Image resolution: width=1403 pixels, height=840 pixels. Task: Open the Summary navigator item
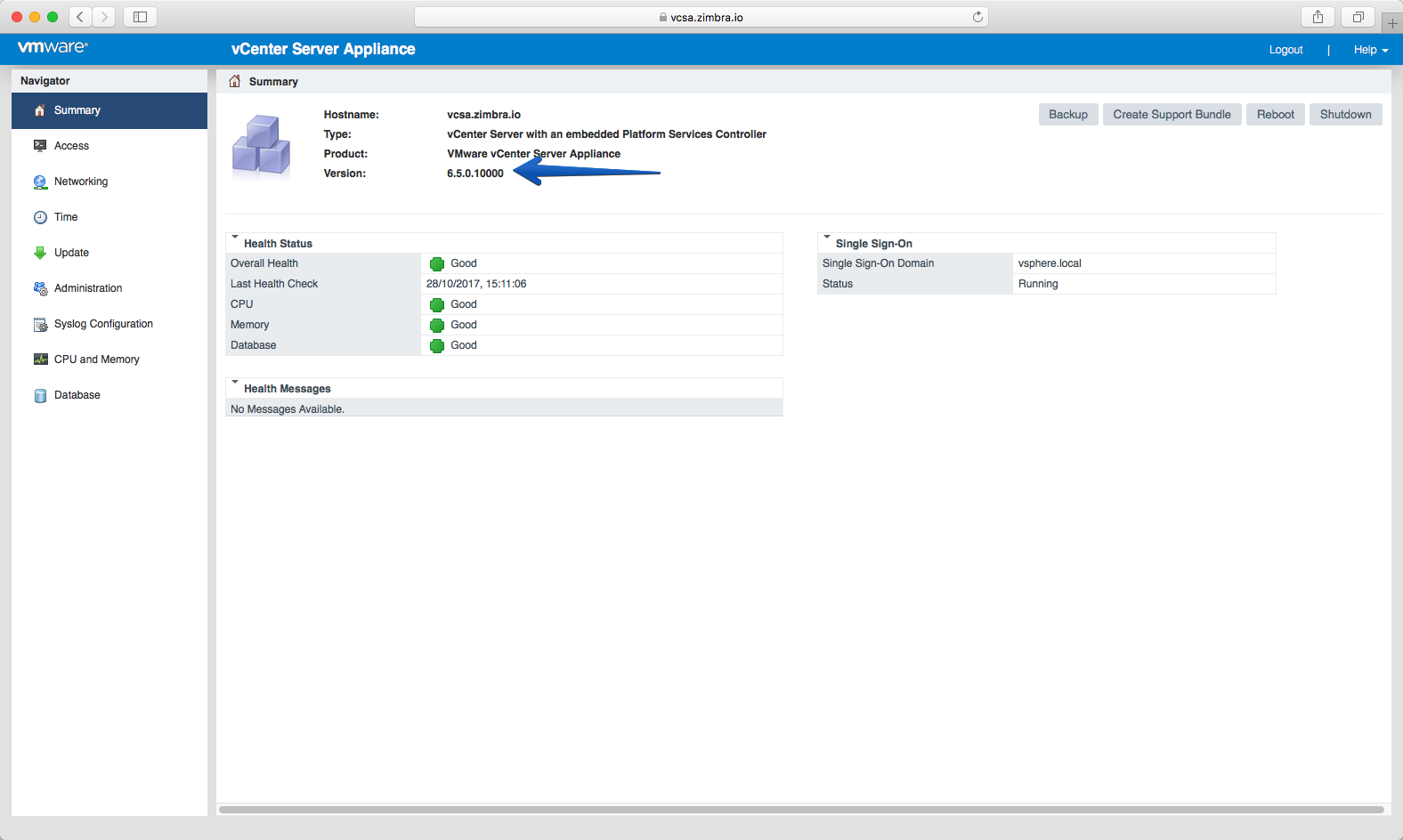pyautogui.click(x=109, y=110)
